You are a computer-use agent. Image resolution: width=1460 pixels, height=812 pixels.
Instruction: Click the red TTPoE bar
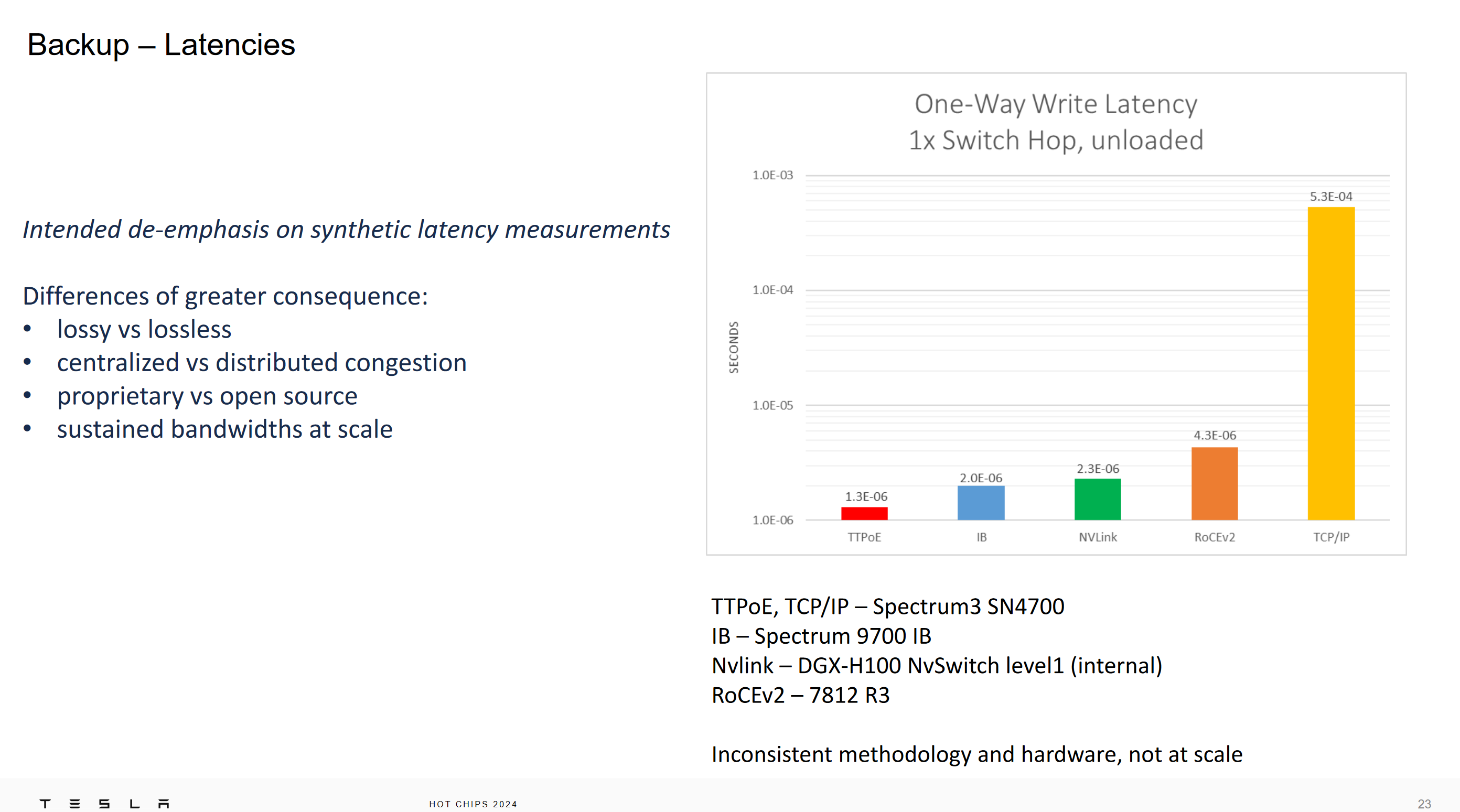coord(864,513)
